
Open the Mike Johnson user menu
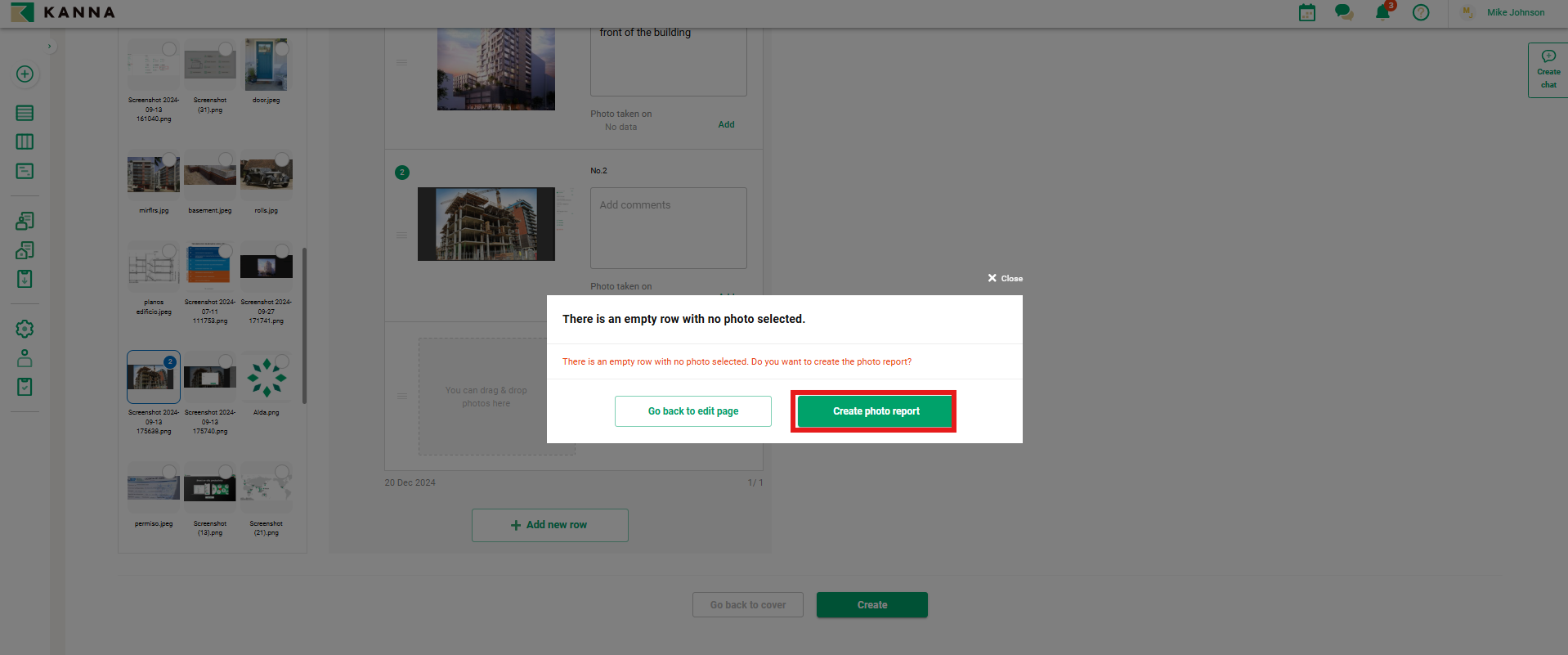pyautogui.click(x=1515, y=12)
